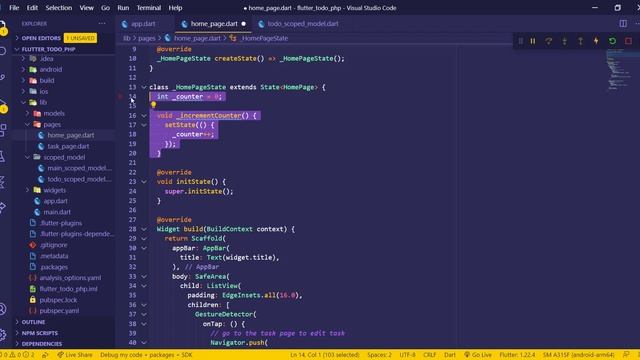This screenshot has height=360, width=640.
Task: Open Accounts icon in activity bar
Action: coord(2,309)
